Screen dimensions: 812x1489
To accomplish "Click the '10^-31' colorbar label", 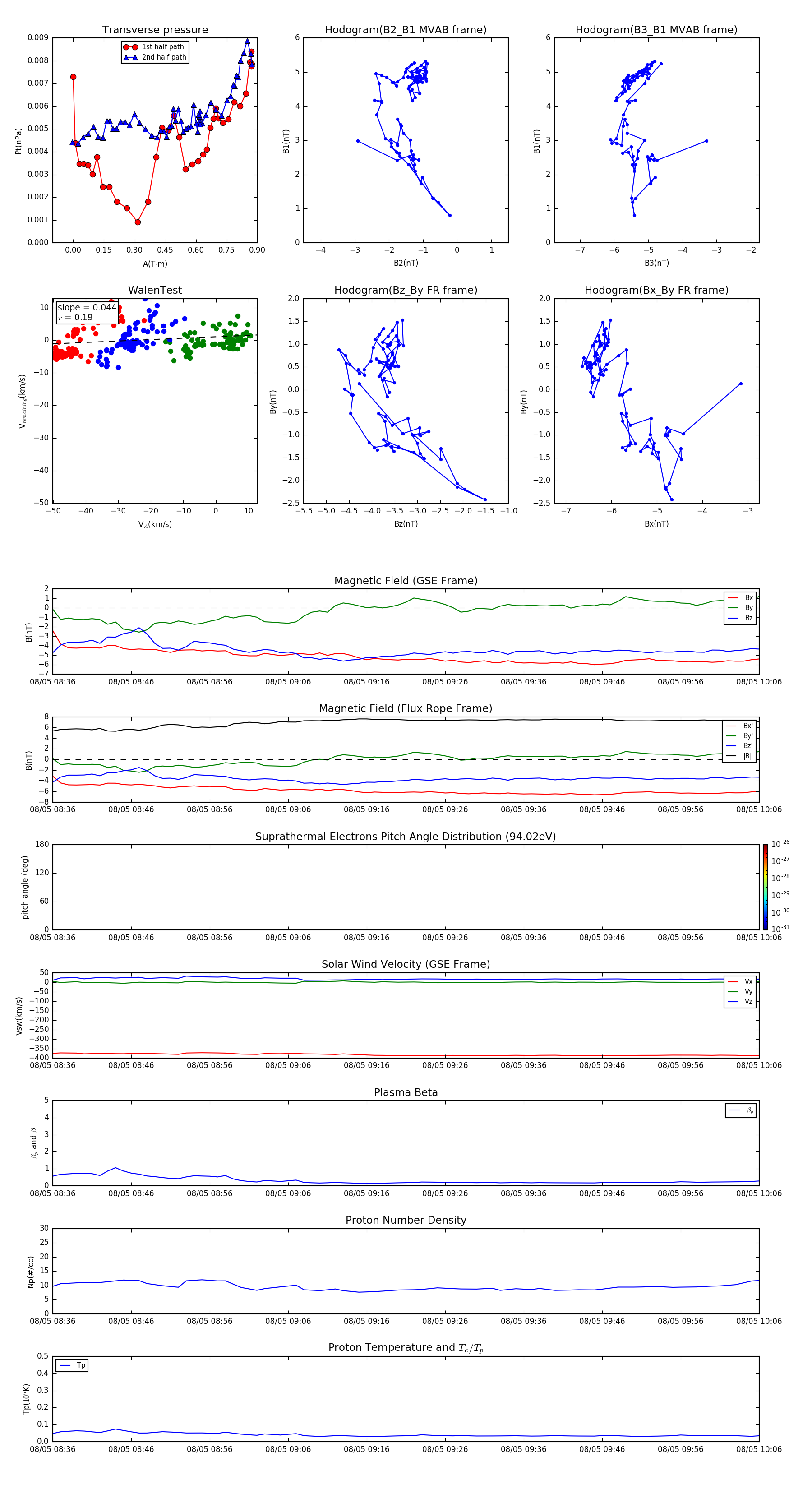I will pos(780,929).
